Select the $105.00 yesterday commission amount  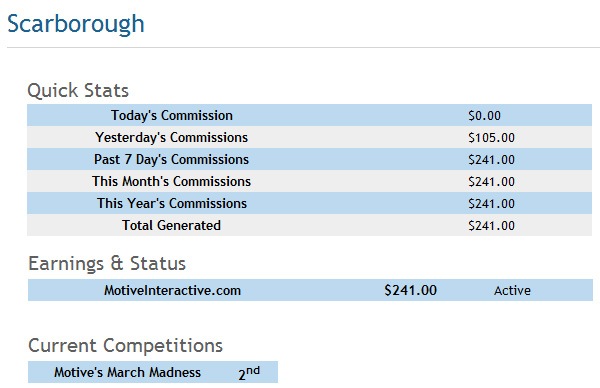pos(491,137)
